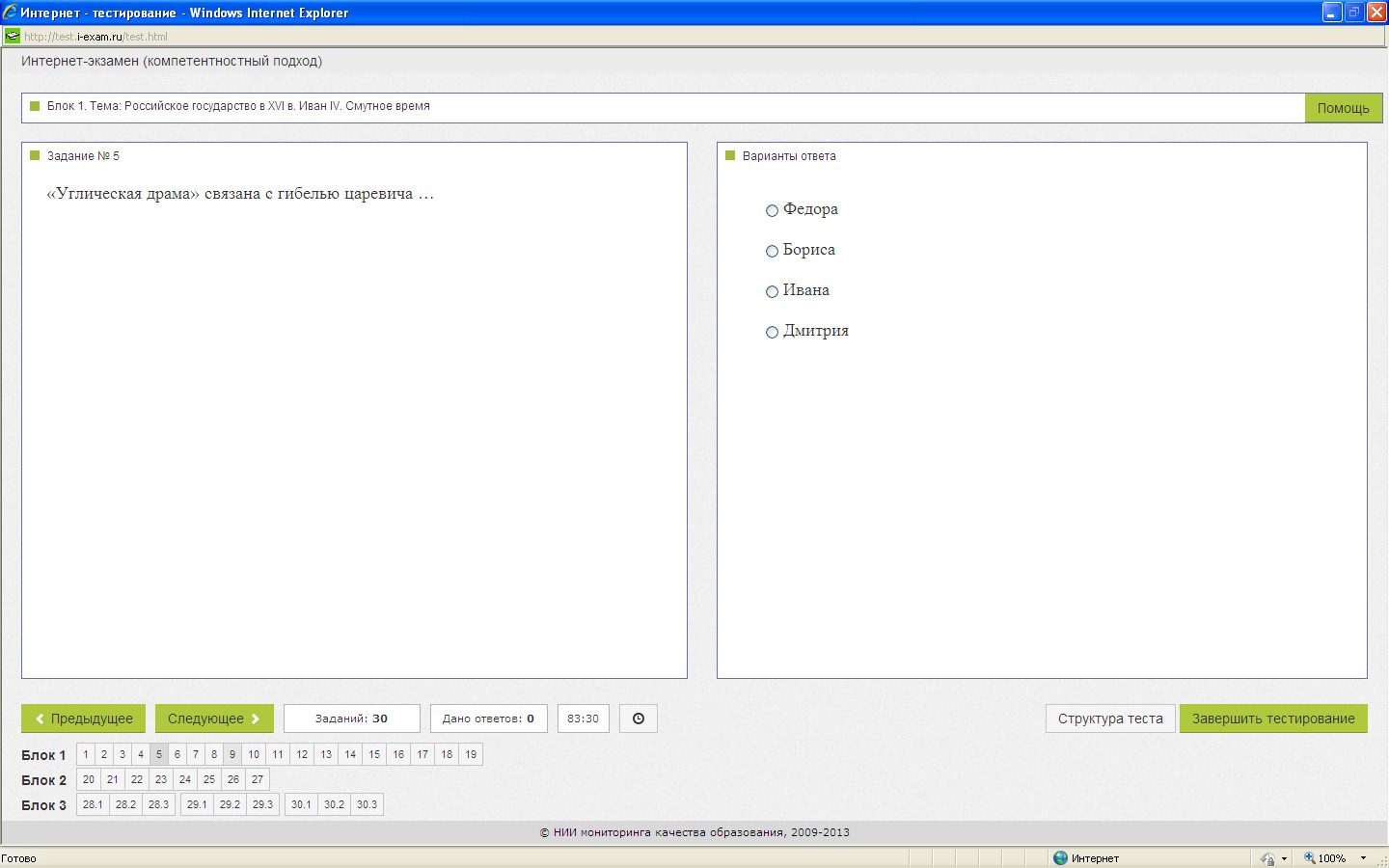Open sub-question 30.1 in Блок 3
This screenshot has height=868, width=1389.
coord(301,804)
